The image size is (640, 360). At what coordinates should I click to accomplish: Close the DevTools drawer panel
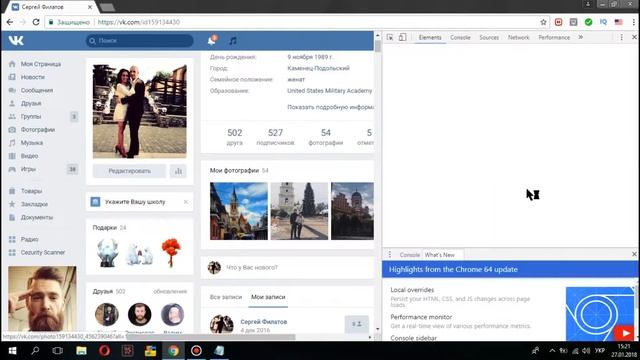tap(634, 254)
